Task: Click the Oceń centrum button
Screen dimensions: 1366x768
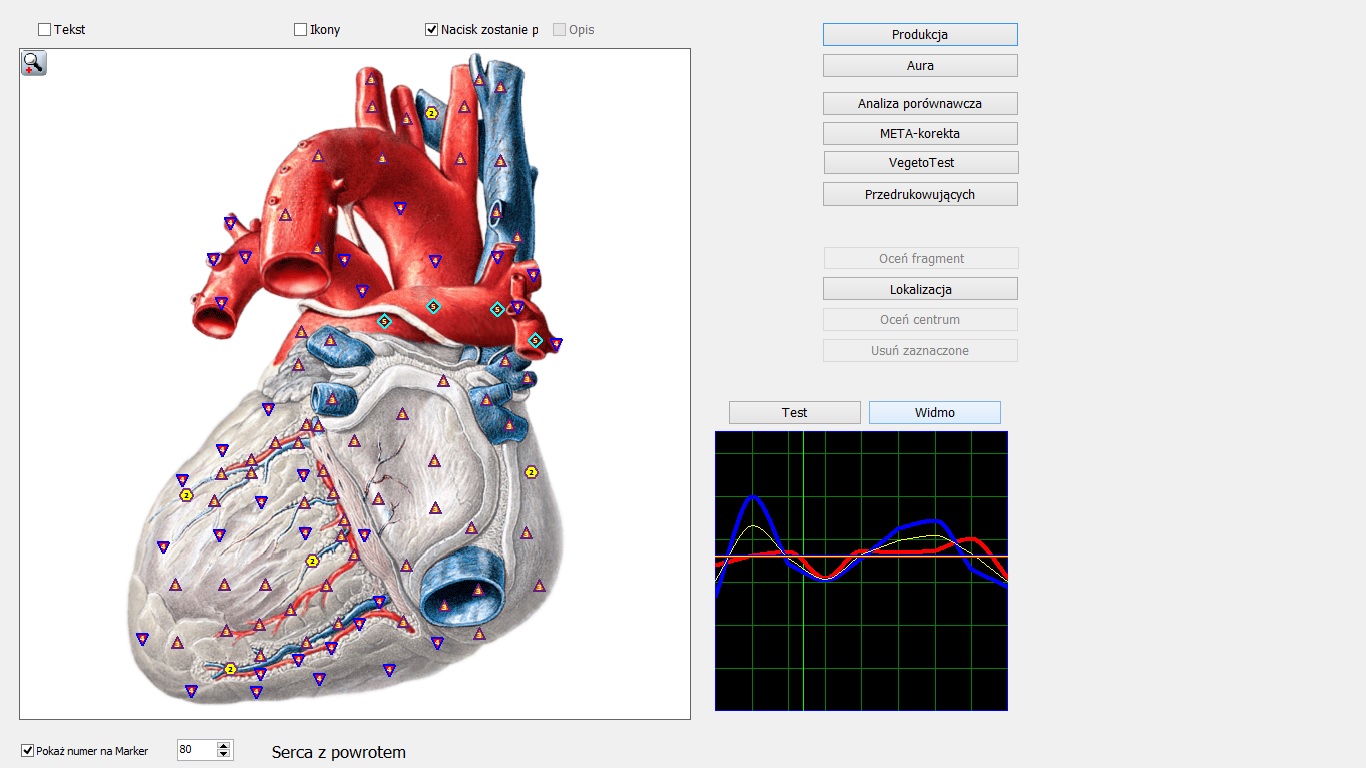Action: pyautogui.click(x=920, y=319)
